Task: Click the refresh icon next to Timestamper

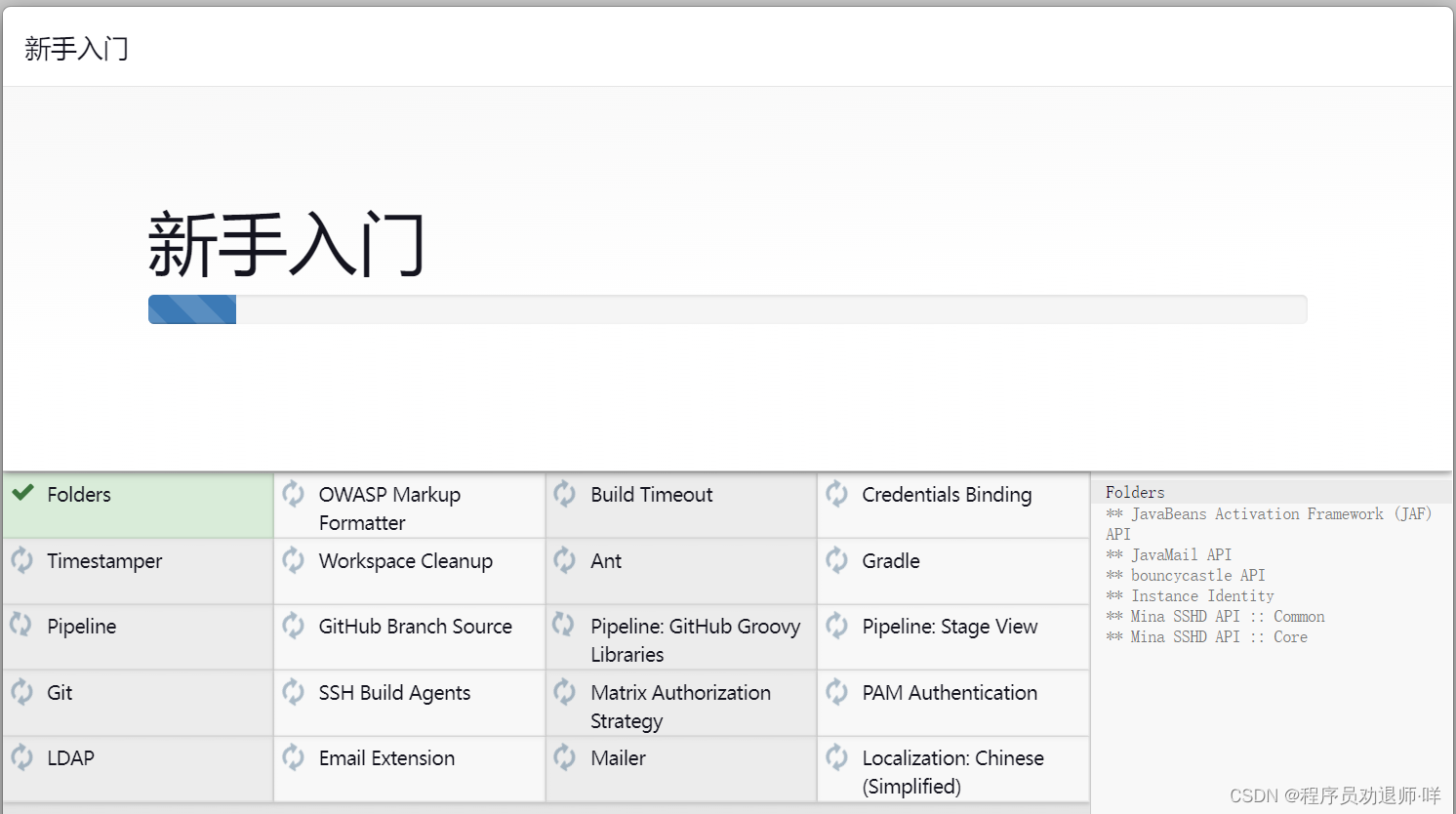Action: pos(22,560)
